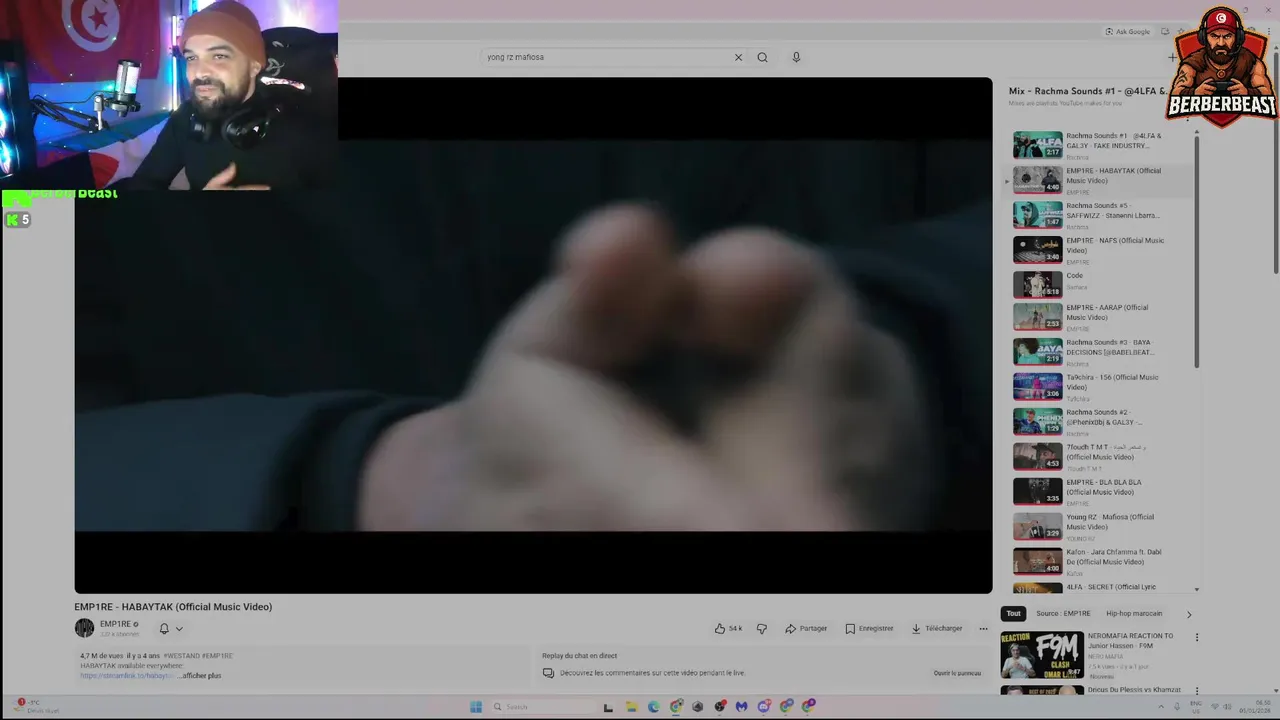Screen dimensions: 1280x720
Task: Save video with Enregistrer button
Action: coord(869,629)
